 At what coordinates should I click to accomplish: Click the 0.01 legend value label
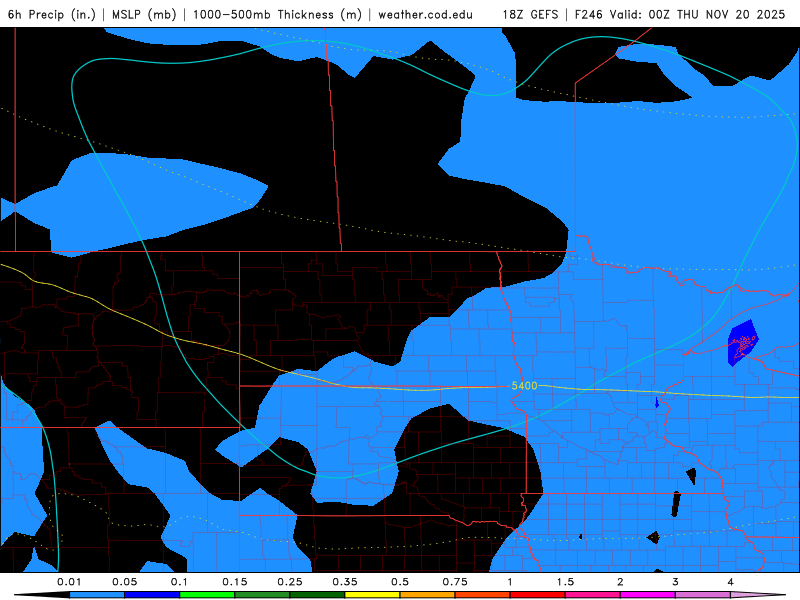click(x=69, y=582)
